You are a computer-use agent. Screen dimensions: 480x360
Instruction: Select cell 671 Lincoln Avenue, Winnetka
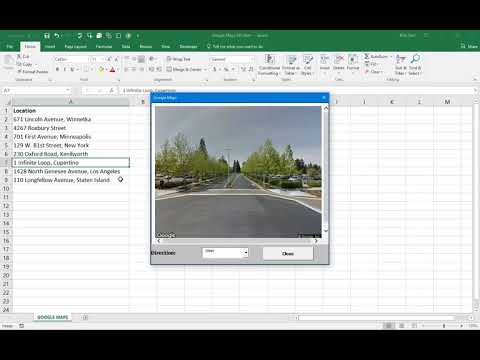pyautogui.click(x=71, y=119)
